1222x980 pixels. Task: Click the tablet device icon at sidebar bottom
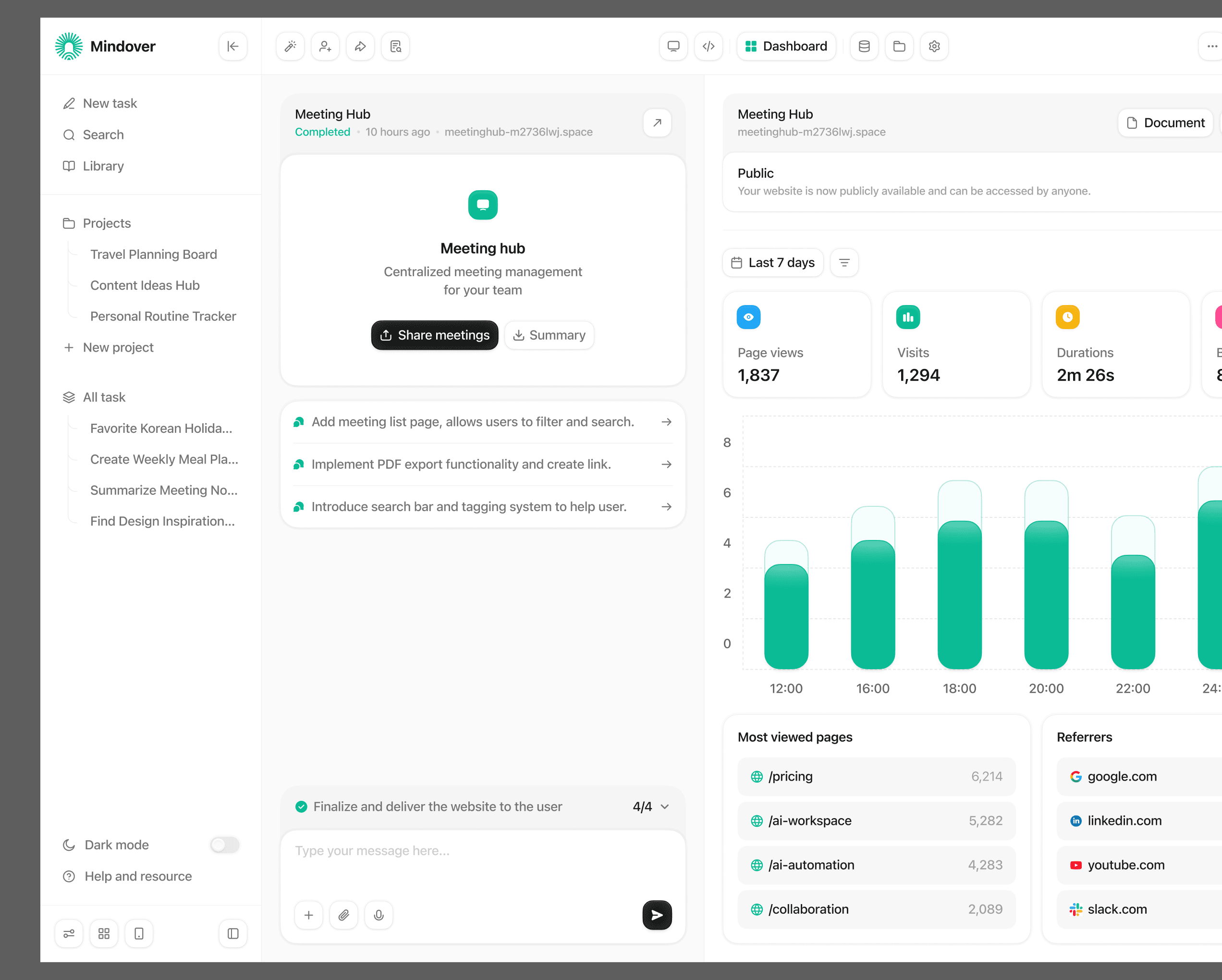139,933
